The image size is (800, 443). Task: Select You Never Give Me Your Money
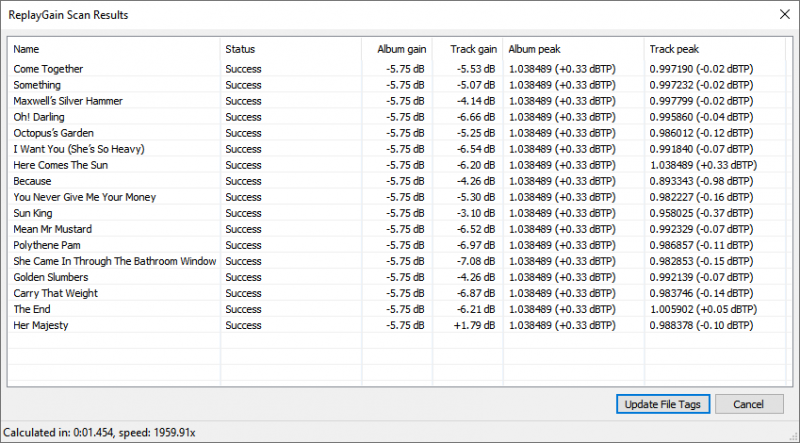(x=85, y=197)
